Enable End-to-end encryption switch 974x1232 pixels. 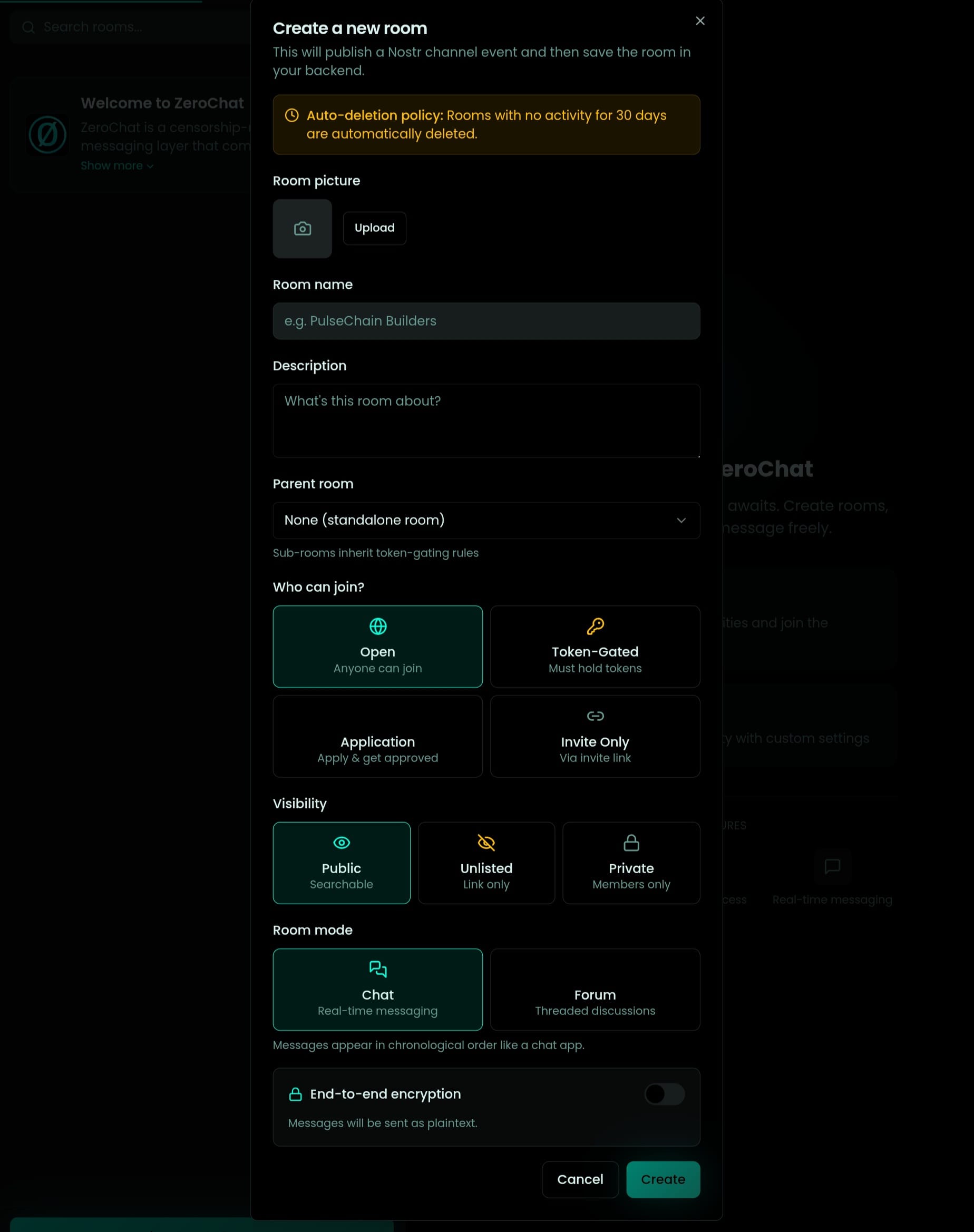(x=664, y=1094)
